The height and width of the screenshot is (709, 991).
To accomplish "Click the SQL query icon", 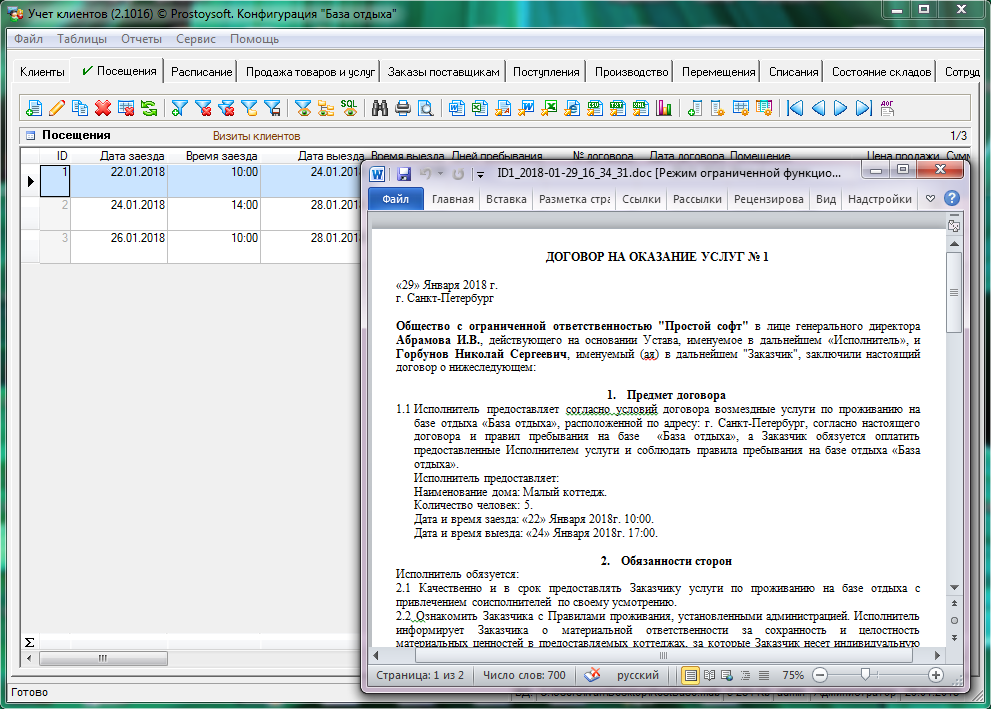I will pyautogui.click(x=349, y=108).
